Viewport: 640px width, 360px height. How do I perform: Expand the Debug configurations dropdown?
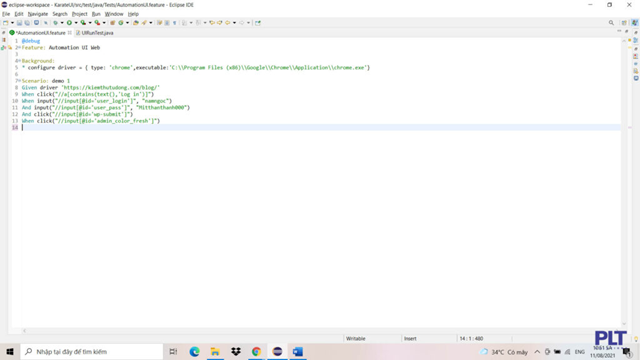(x=62, y=23)
